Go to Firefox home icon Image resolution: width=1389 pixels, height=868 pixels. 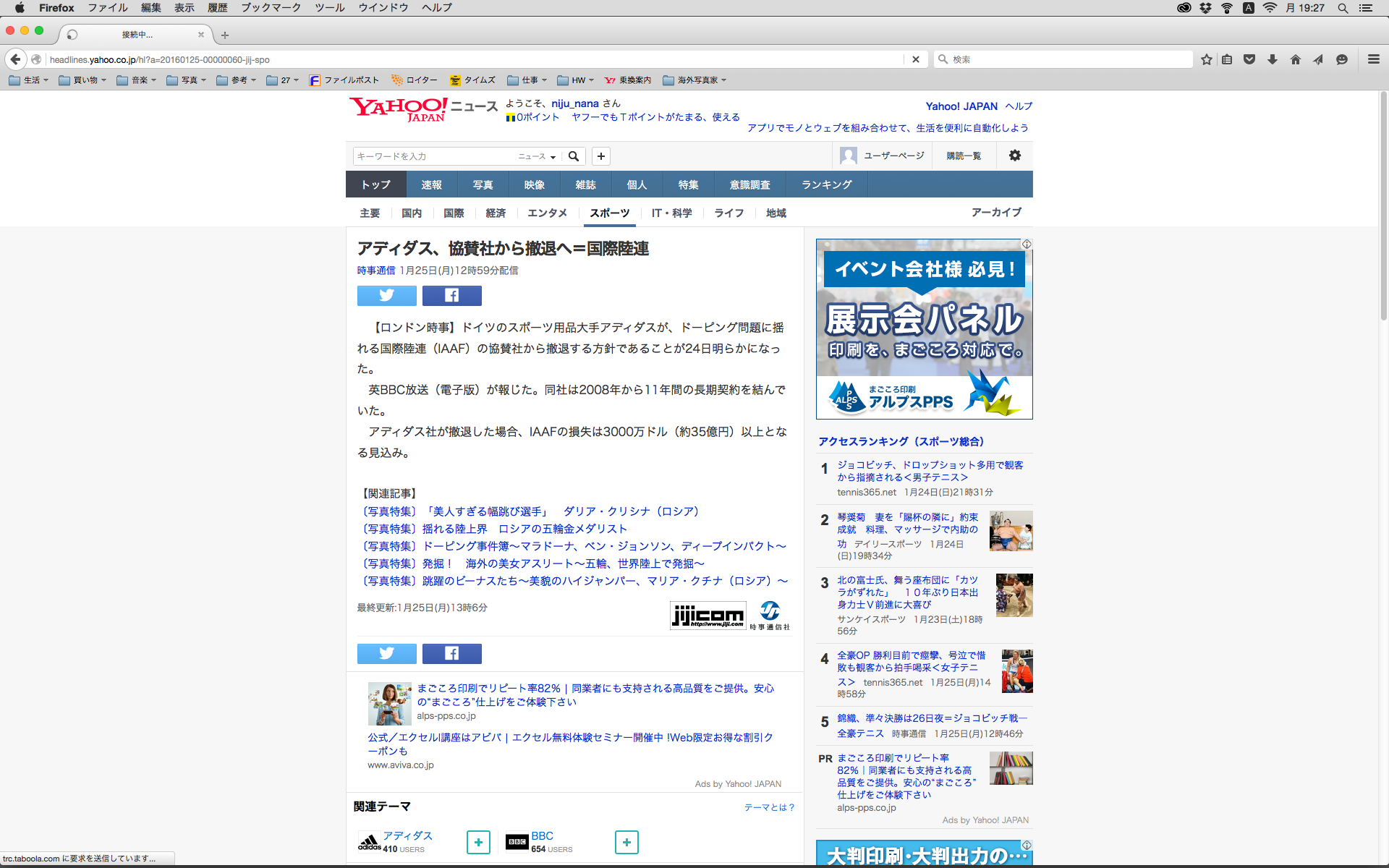point(1295,59)
